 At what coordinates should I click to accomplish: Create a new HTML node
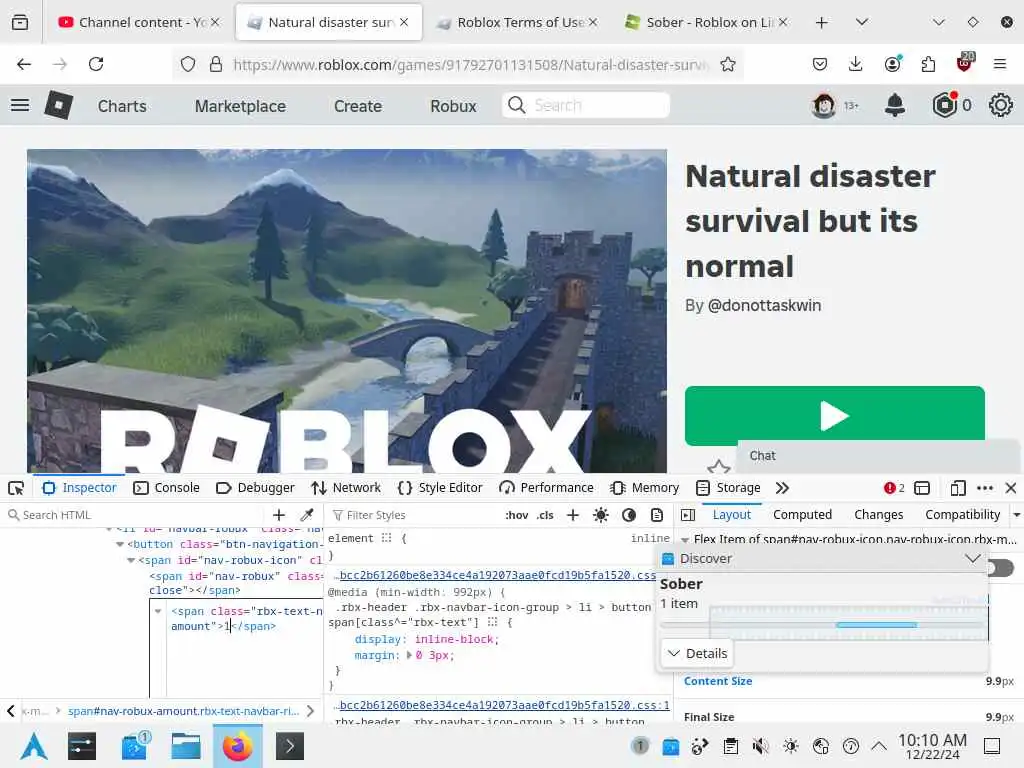(x=279, y=515)
